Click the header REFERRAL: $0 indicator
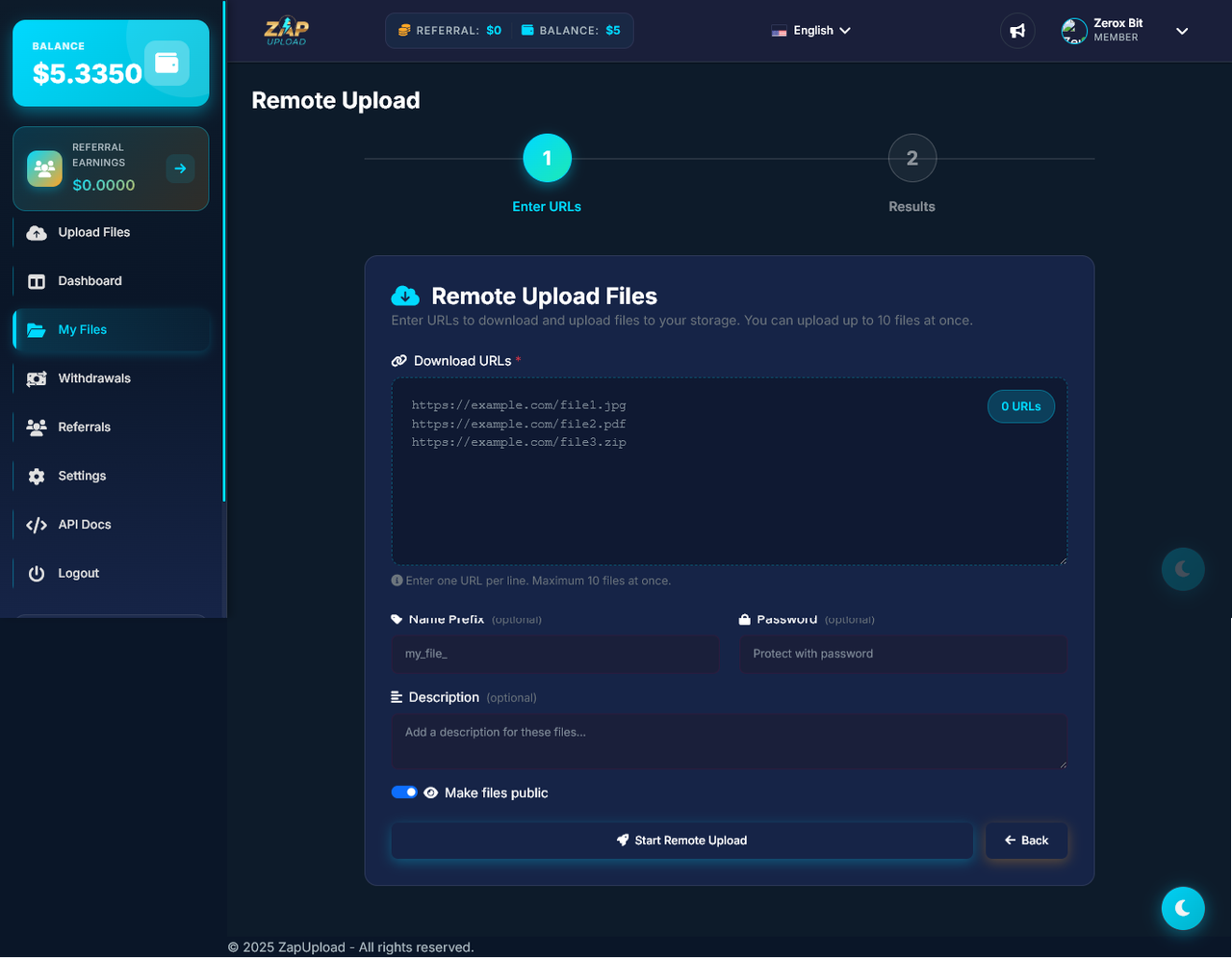Image resolution: width=1232 pixels, height=959 pixels. 449,31
